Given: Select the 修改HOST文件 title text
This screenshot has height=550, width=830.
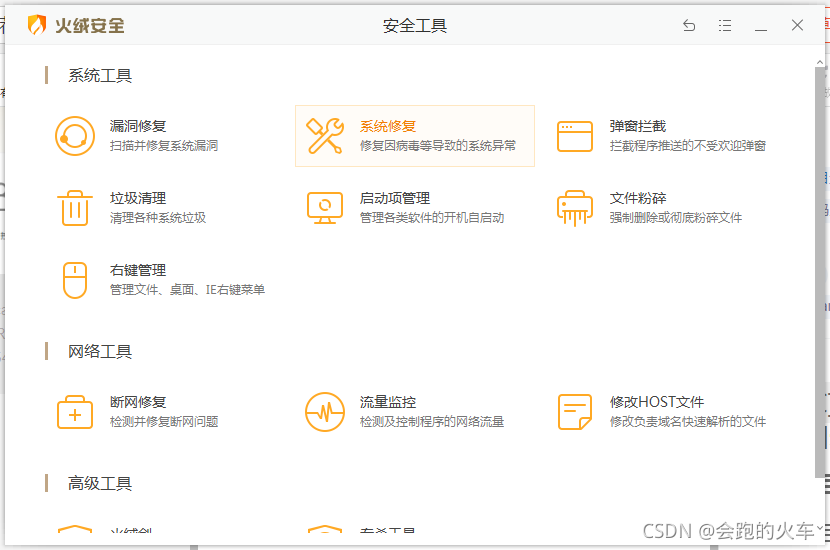Looking at the screenshot, I should pos(656,402).
